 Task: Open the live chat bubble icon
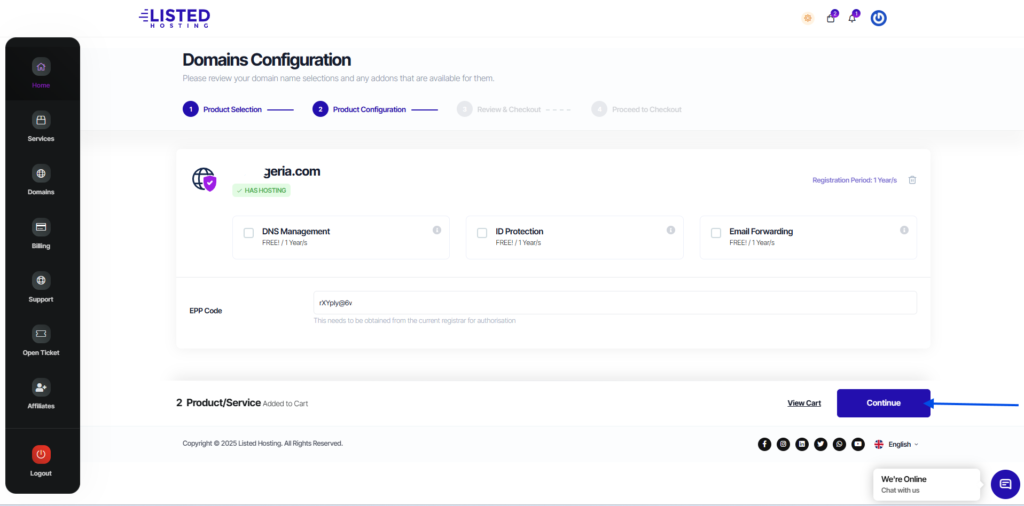coord(1005,484)
